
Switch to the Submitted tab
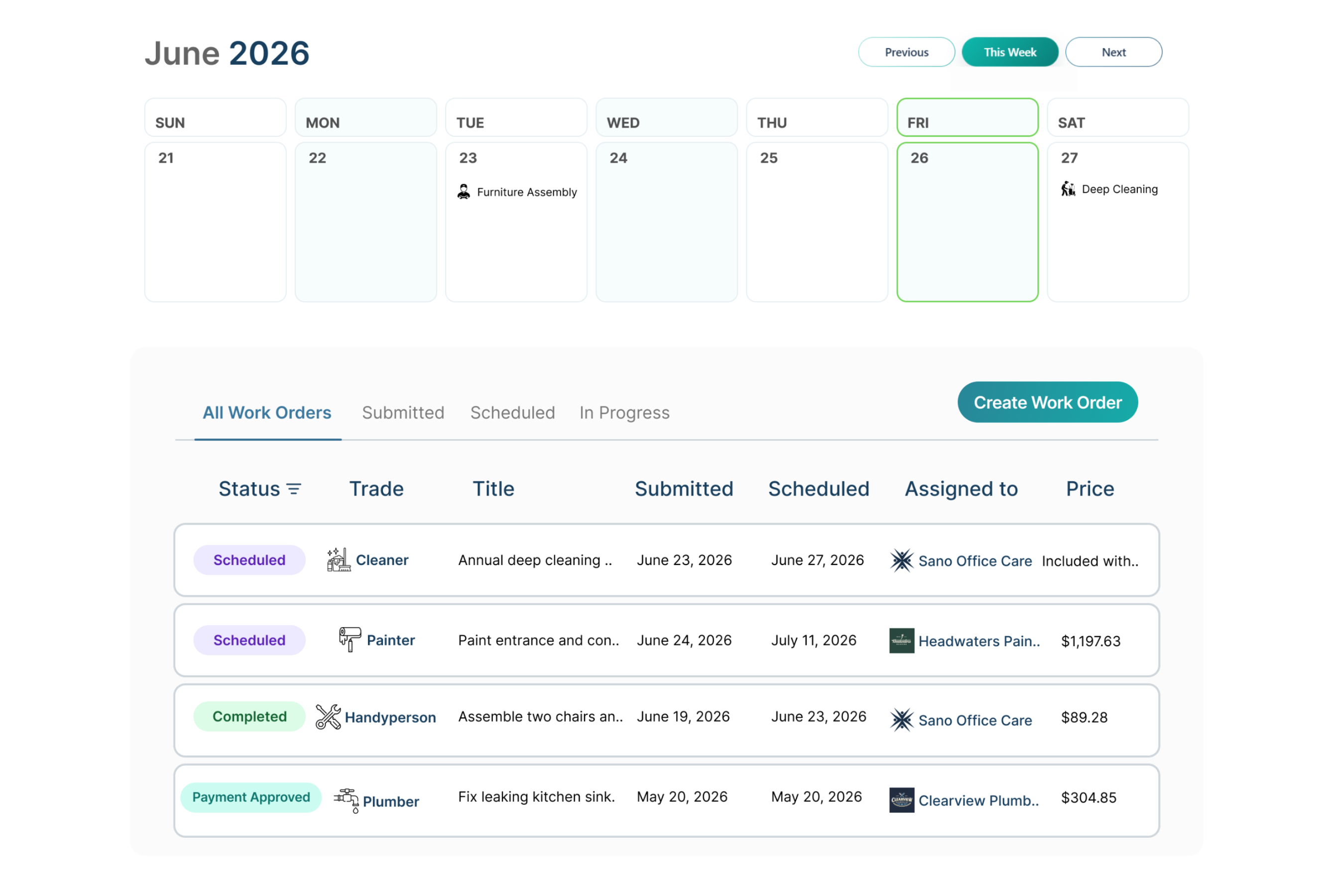[x=403, y=413]
